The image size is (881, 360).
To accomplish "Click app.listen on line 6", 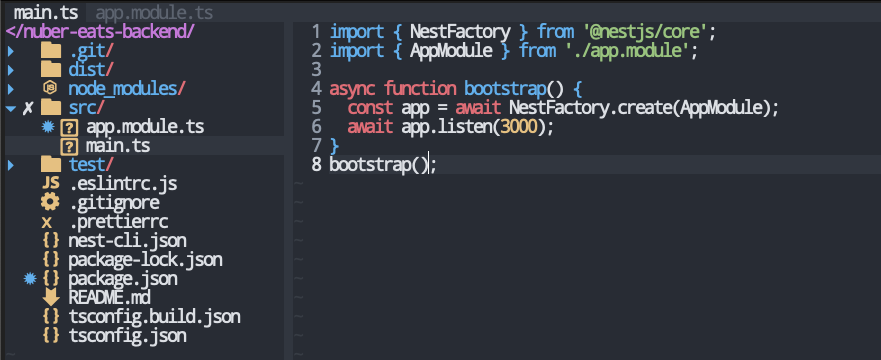I will (447, 127).
